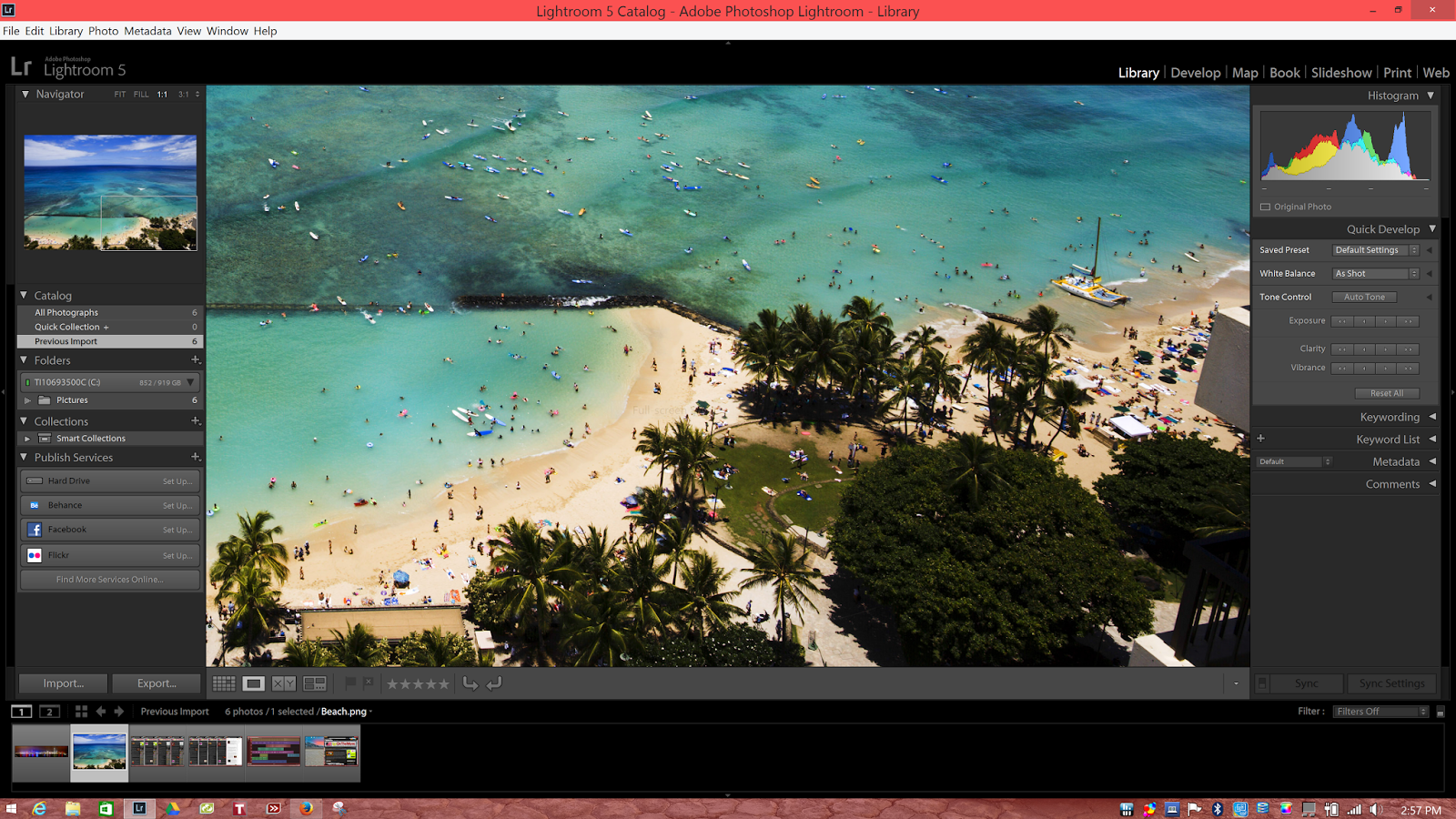The height and width of the screenshot is (819, 1456).
Task: Open the Filters Off dropdown
Action: coord(1381,712)
